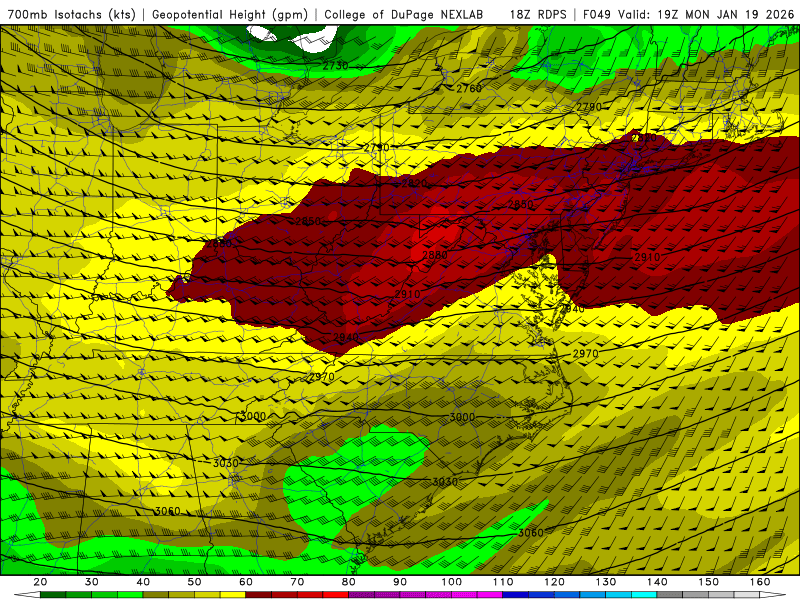This screenshot has width=800, height=600.
Task: Click colorbar label 100
Action: pos(452,582)
